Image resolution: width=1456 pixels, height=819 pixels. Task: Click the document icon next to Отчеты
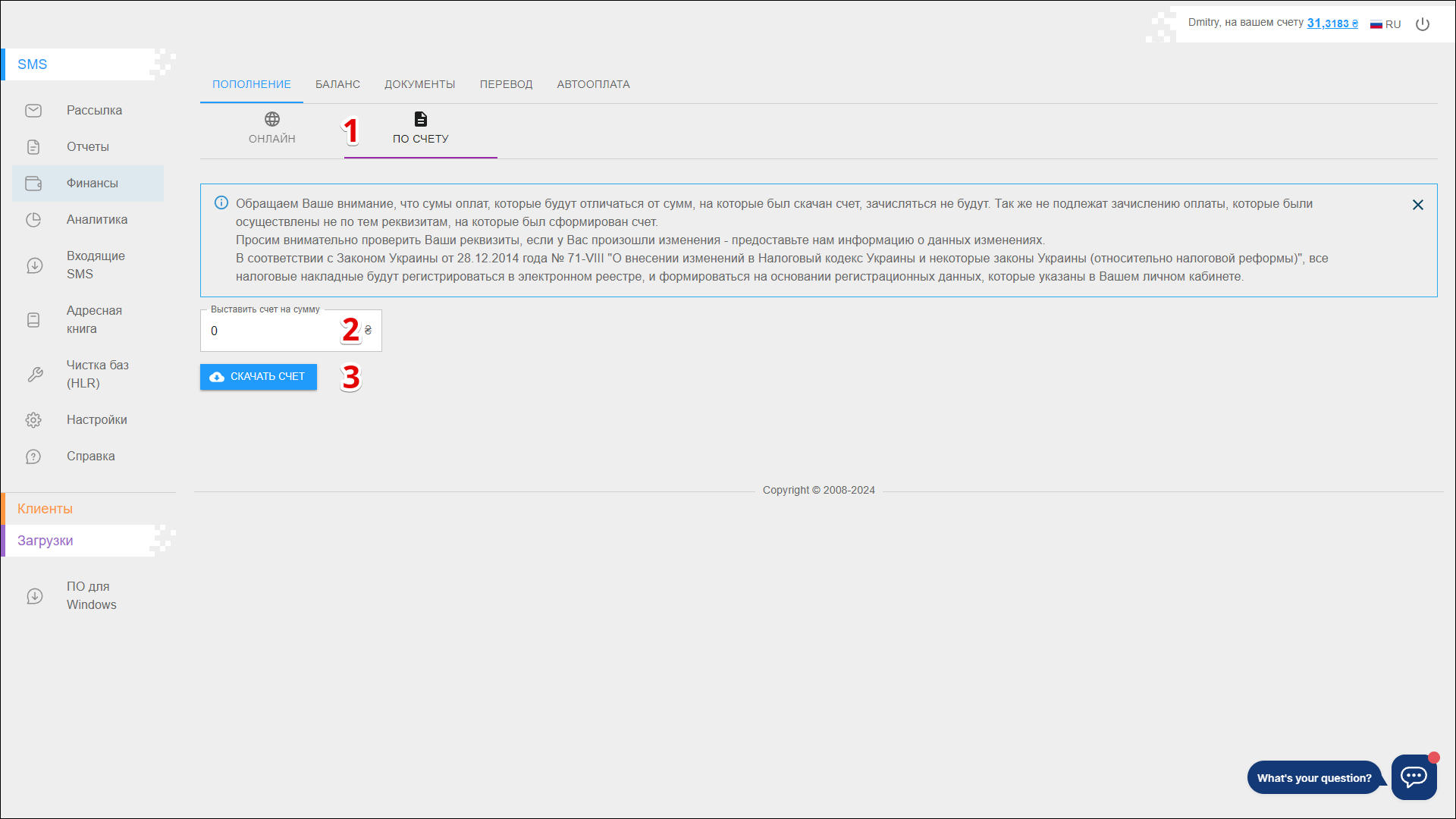pyautogui.click(x=33, y=147)
